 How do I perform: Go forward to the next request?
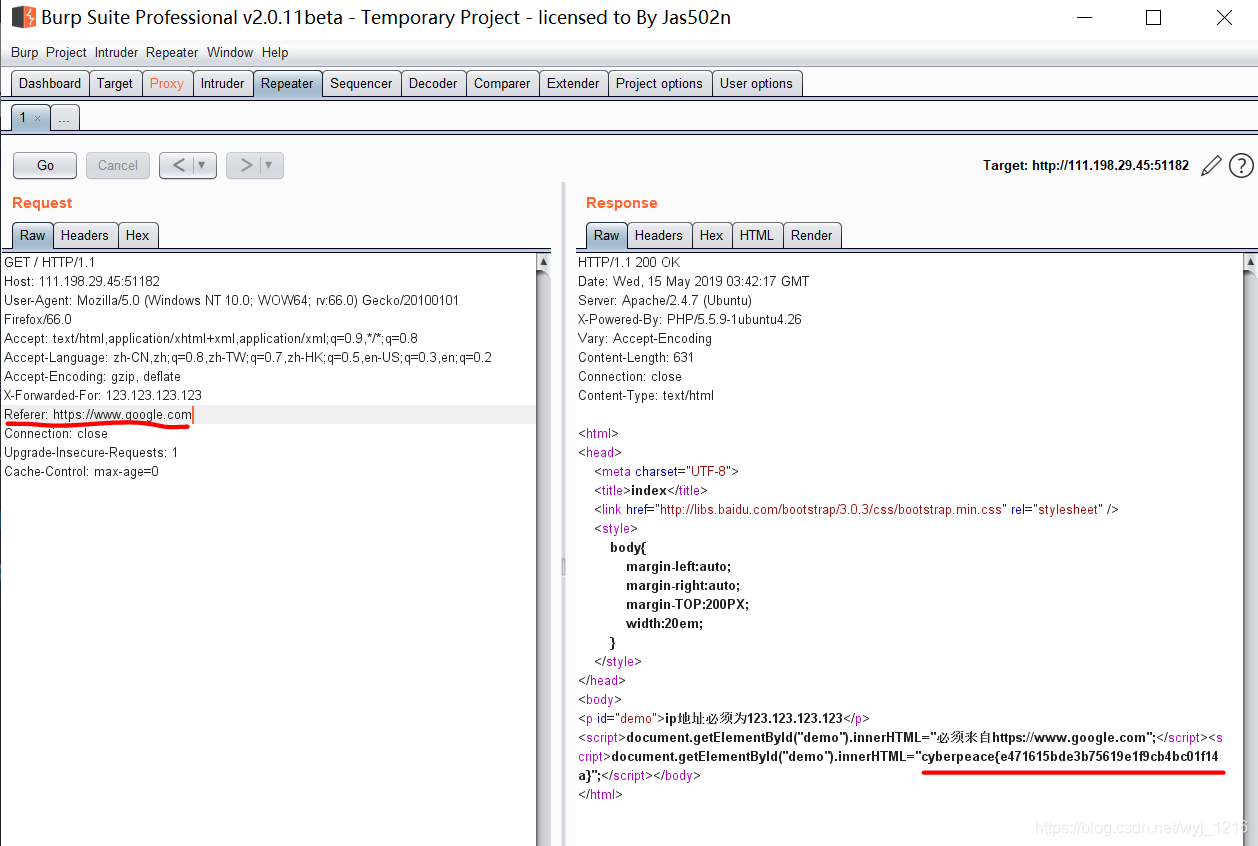(x=245, y=165)
